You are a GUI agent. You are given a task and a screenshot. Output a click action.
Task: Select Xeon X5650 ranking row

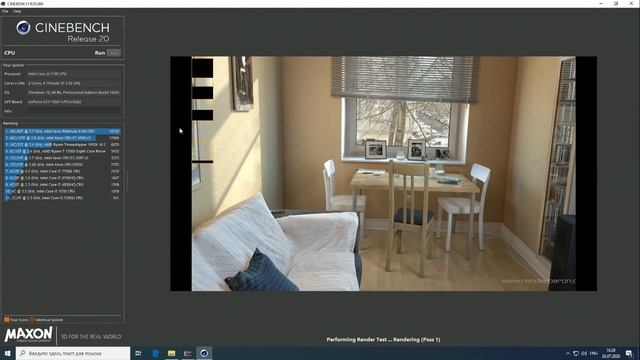(x=62, y=164)
